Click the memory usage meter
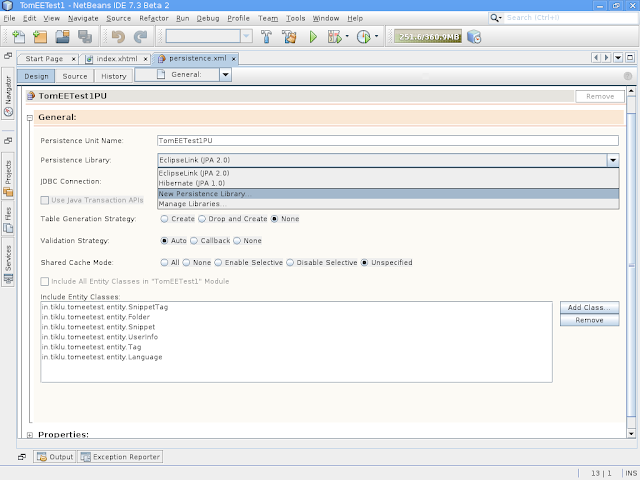Screen dimensions: 640x480 click(x=428, y=37)
